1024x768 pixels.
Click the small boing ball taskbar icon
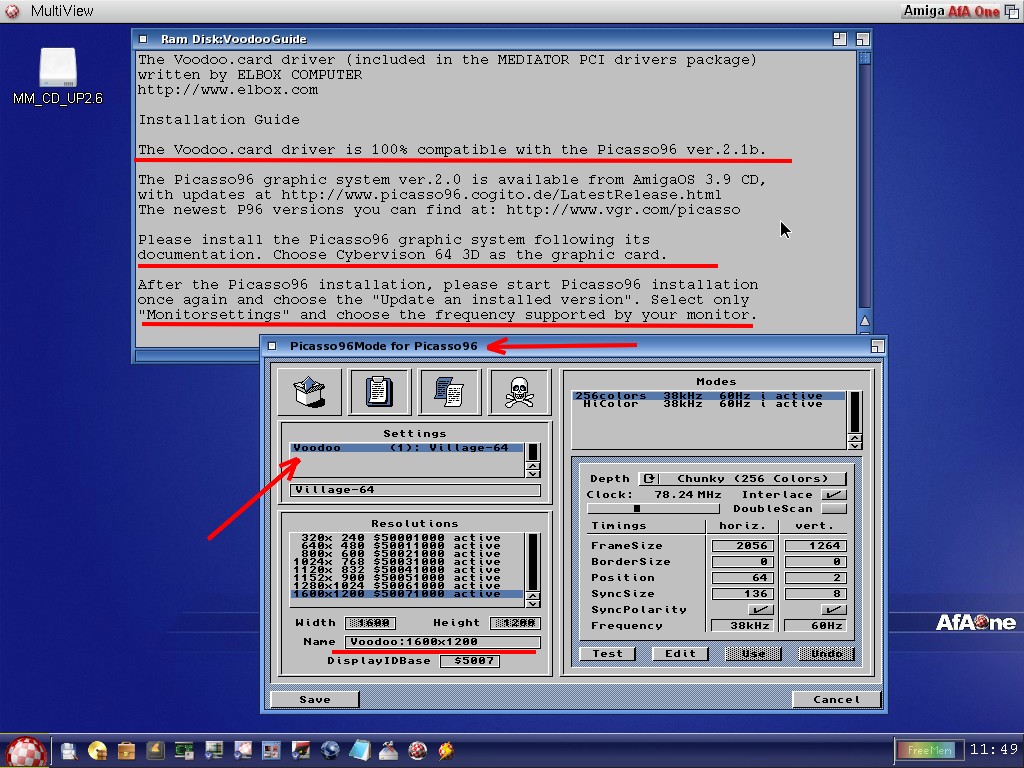click(418, 751)
